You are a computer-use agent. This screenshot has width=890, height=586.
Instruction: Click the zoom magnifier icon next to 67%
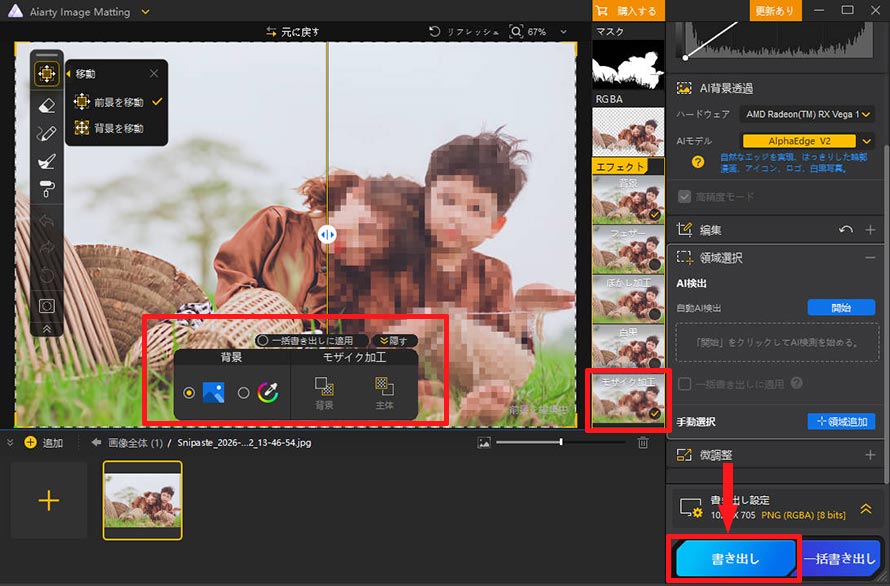coord(516,32)
